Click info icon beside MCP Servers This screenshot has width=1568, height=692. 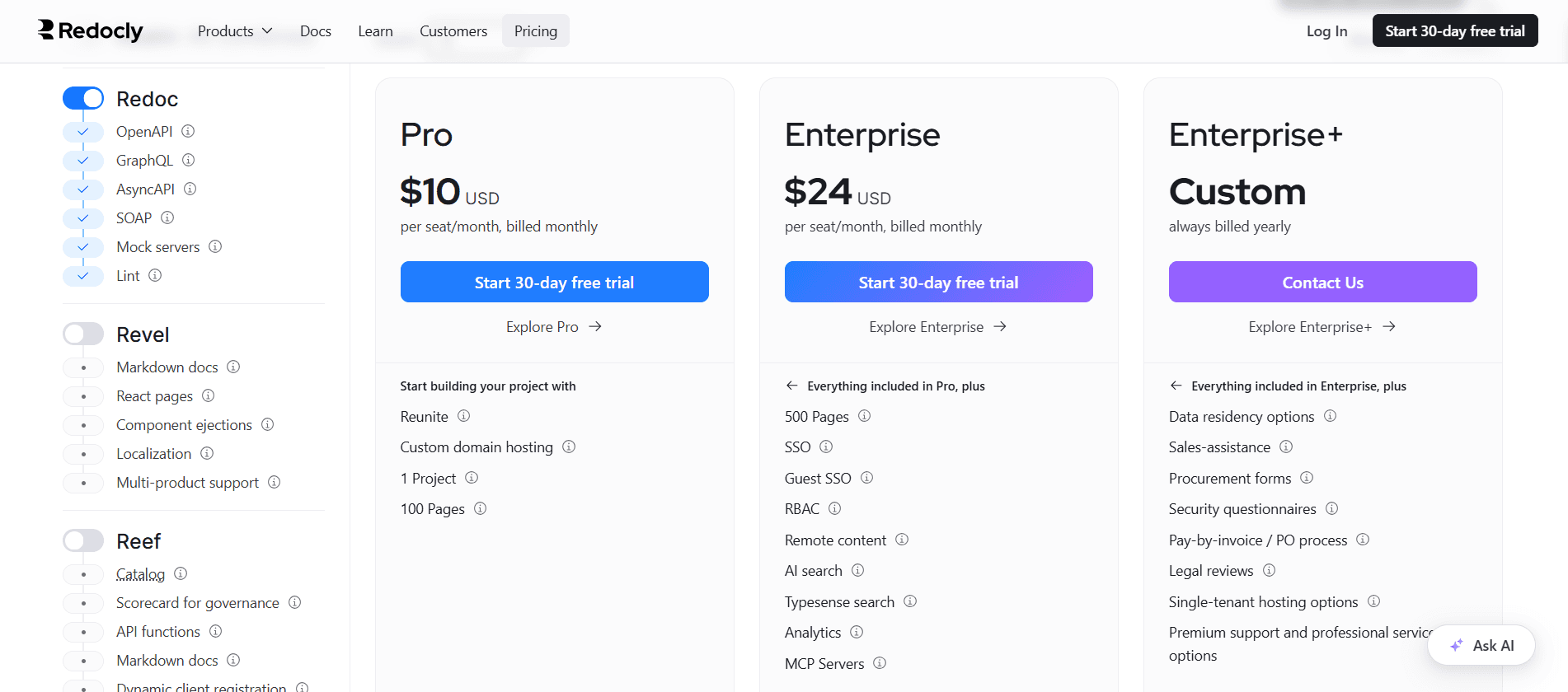(880, 663)
